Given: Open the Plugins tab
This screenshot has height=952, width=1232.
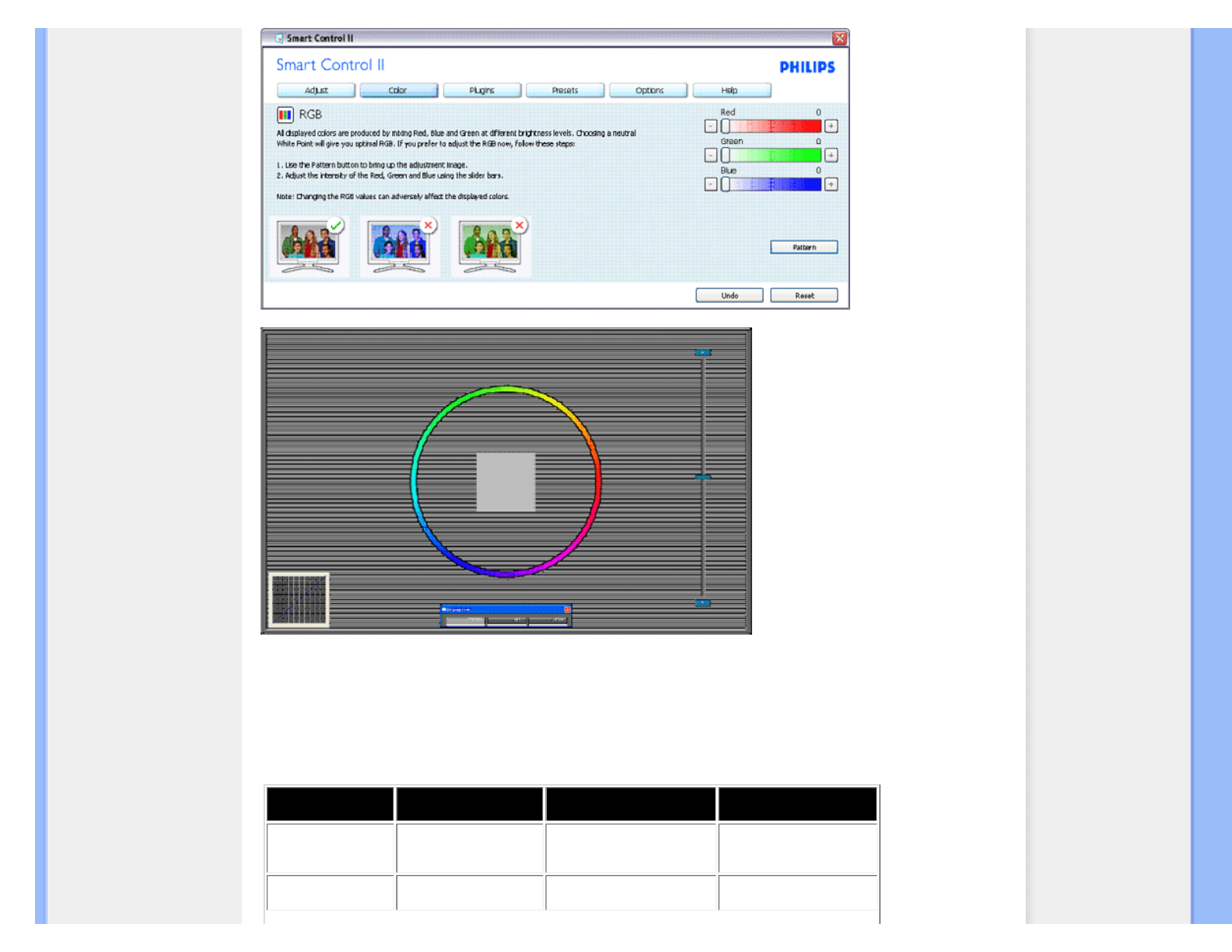Looking at the screenshot, I should tap(481, 90).
